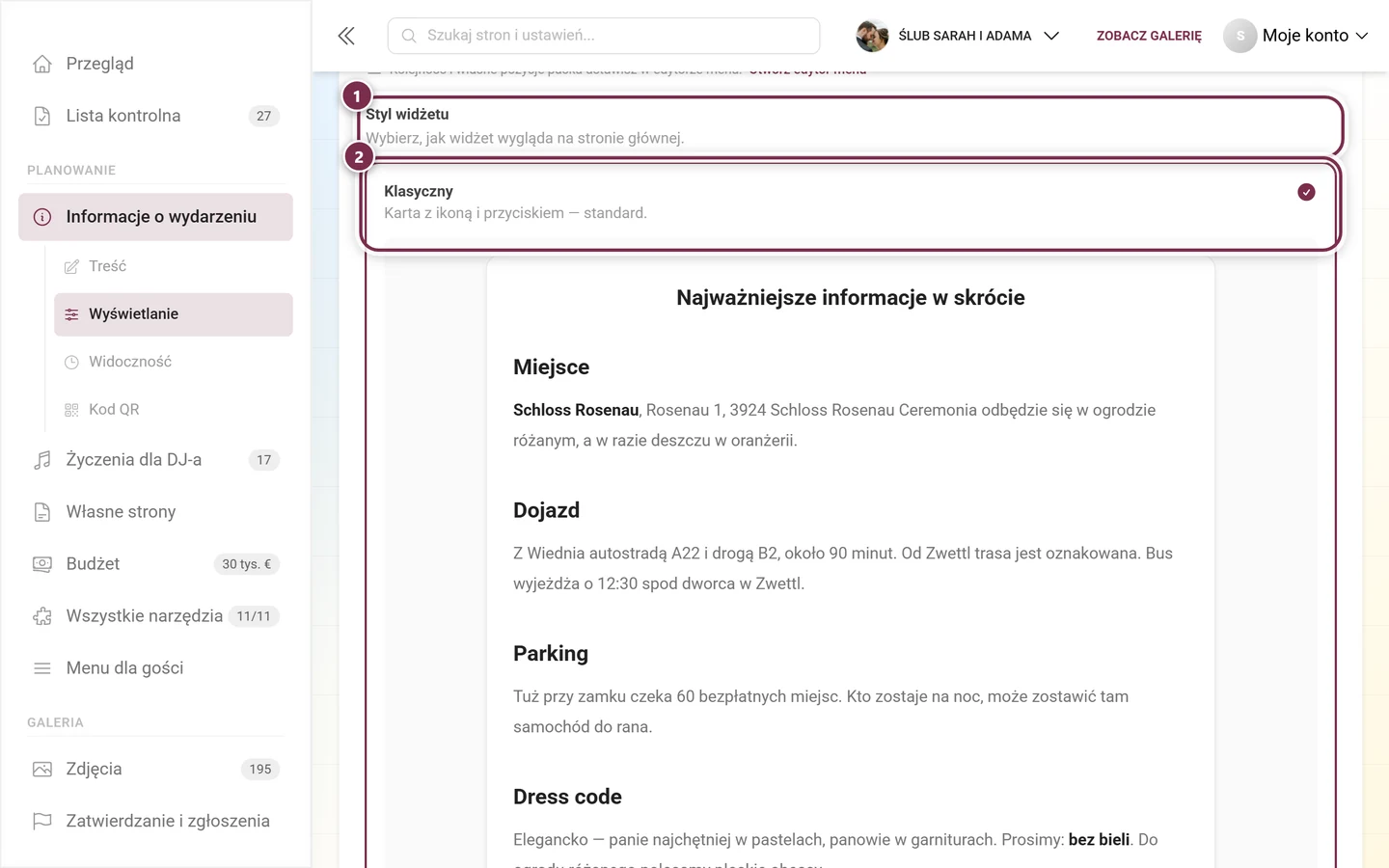This screenshot has height=868, width=1389.
Task: Click the Zdjęcia picture icon
Action: (x=42, y=770)
